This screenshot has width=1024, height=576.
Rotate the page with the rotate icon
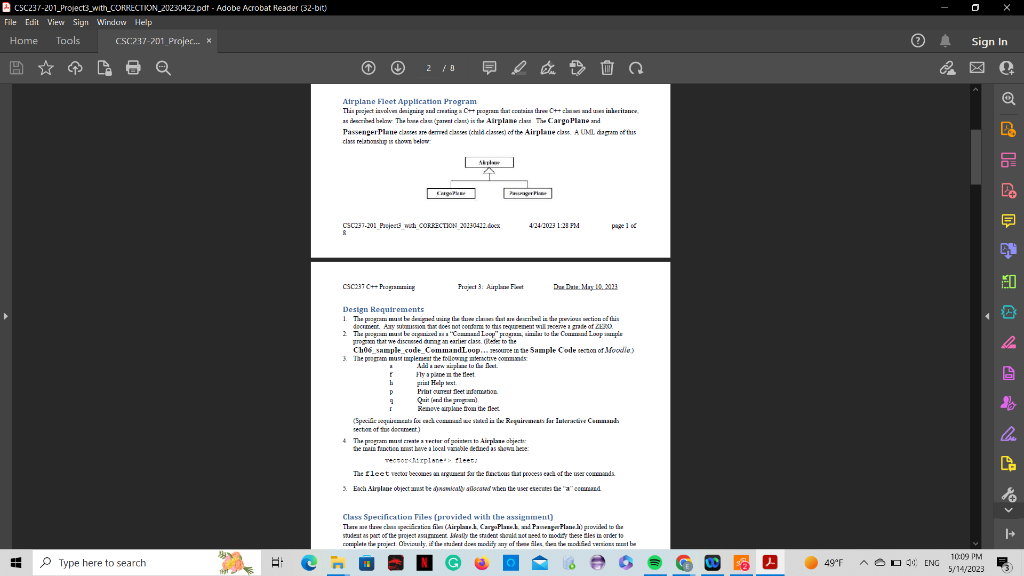coord(636,68)
